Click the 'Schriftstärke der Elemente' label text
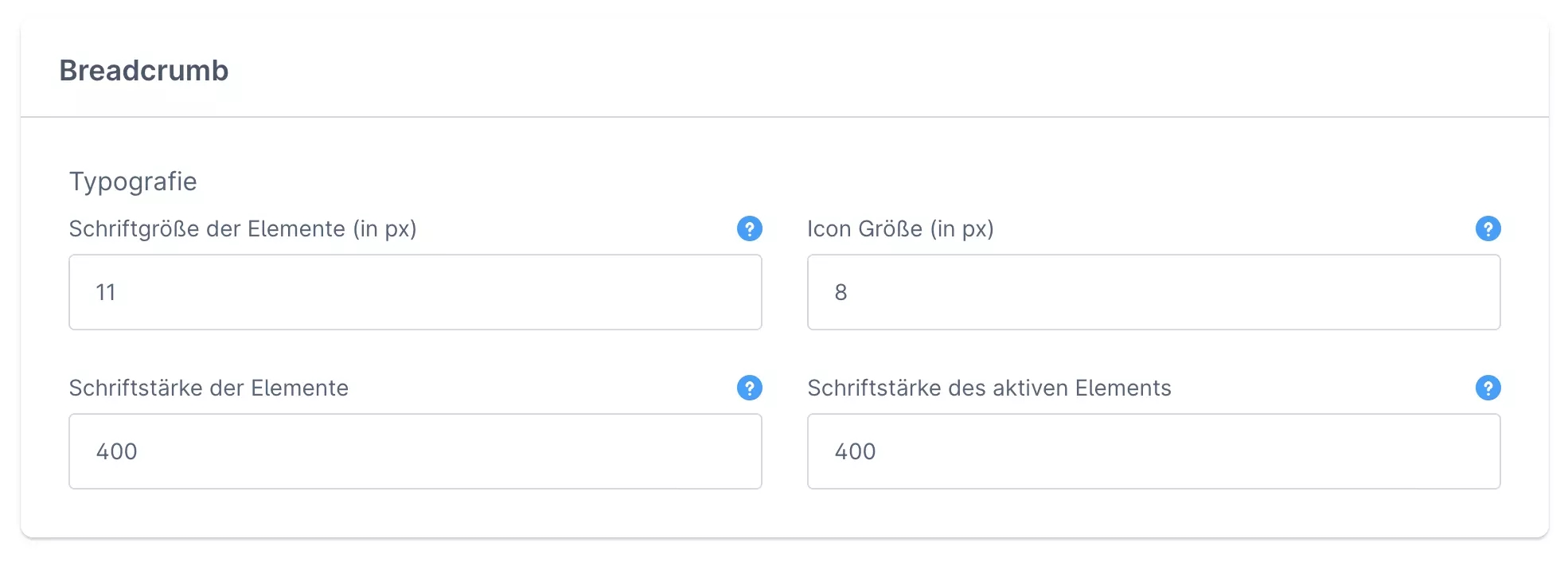Image resolution: width=1568 pixels, height=562 pixels. pyautogui.click(x=209, y=388)
